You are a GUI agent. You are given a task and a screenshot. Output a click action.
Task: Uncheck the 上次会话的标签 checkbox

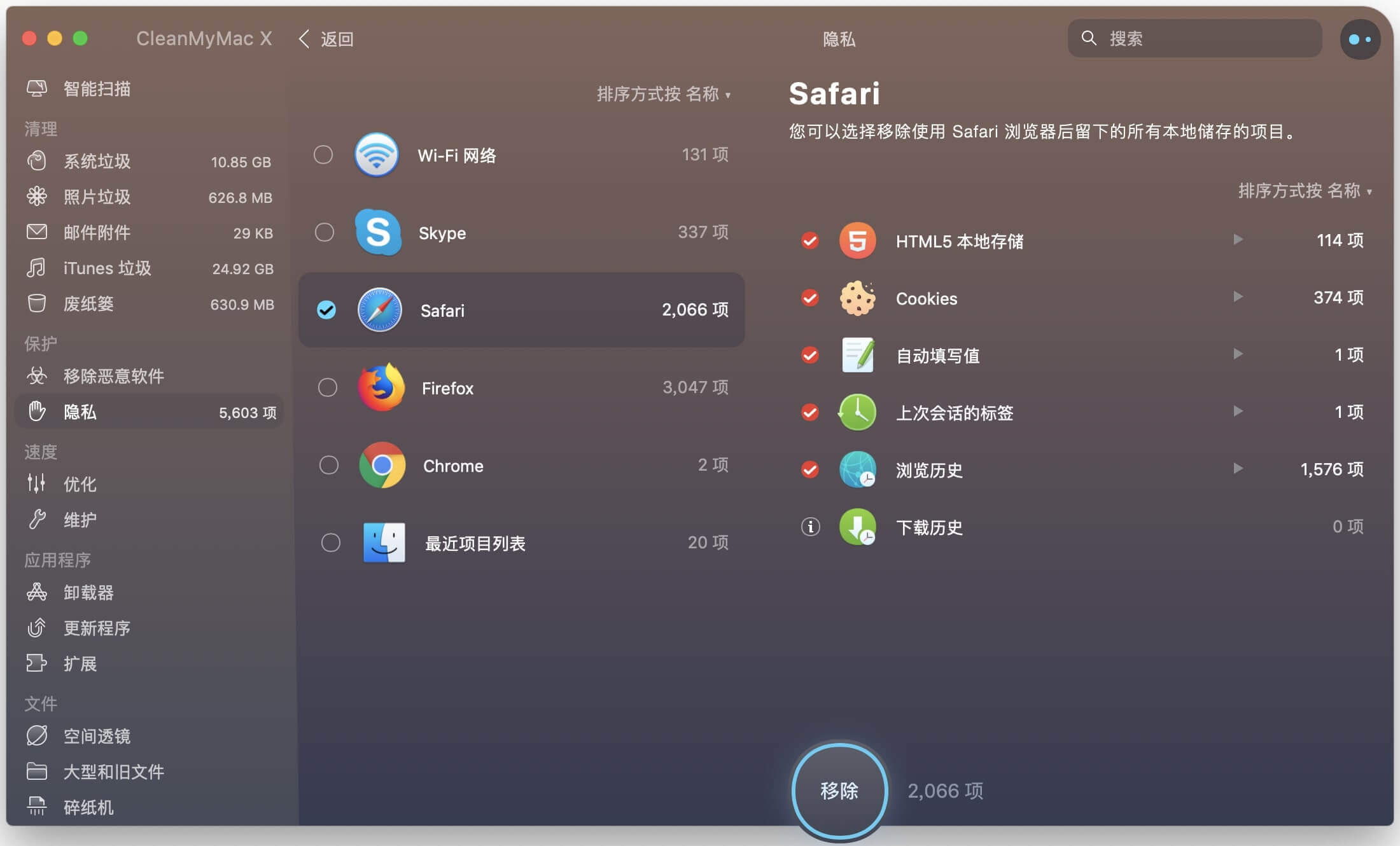pyautogui.click(x=810, y=412)
